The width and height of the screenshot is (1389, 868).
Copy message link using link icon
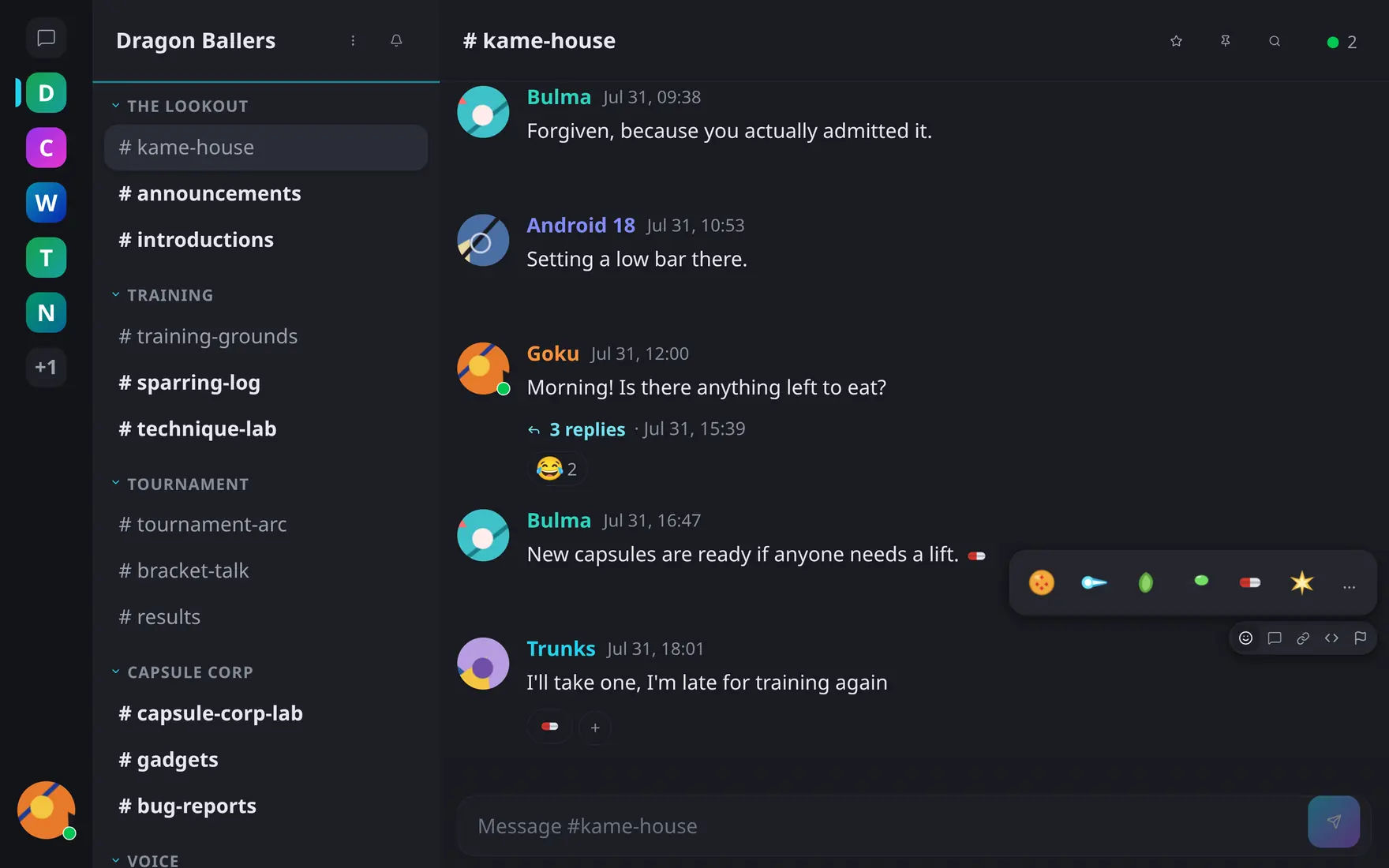[1303, 638]
